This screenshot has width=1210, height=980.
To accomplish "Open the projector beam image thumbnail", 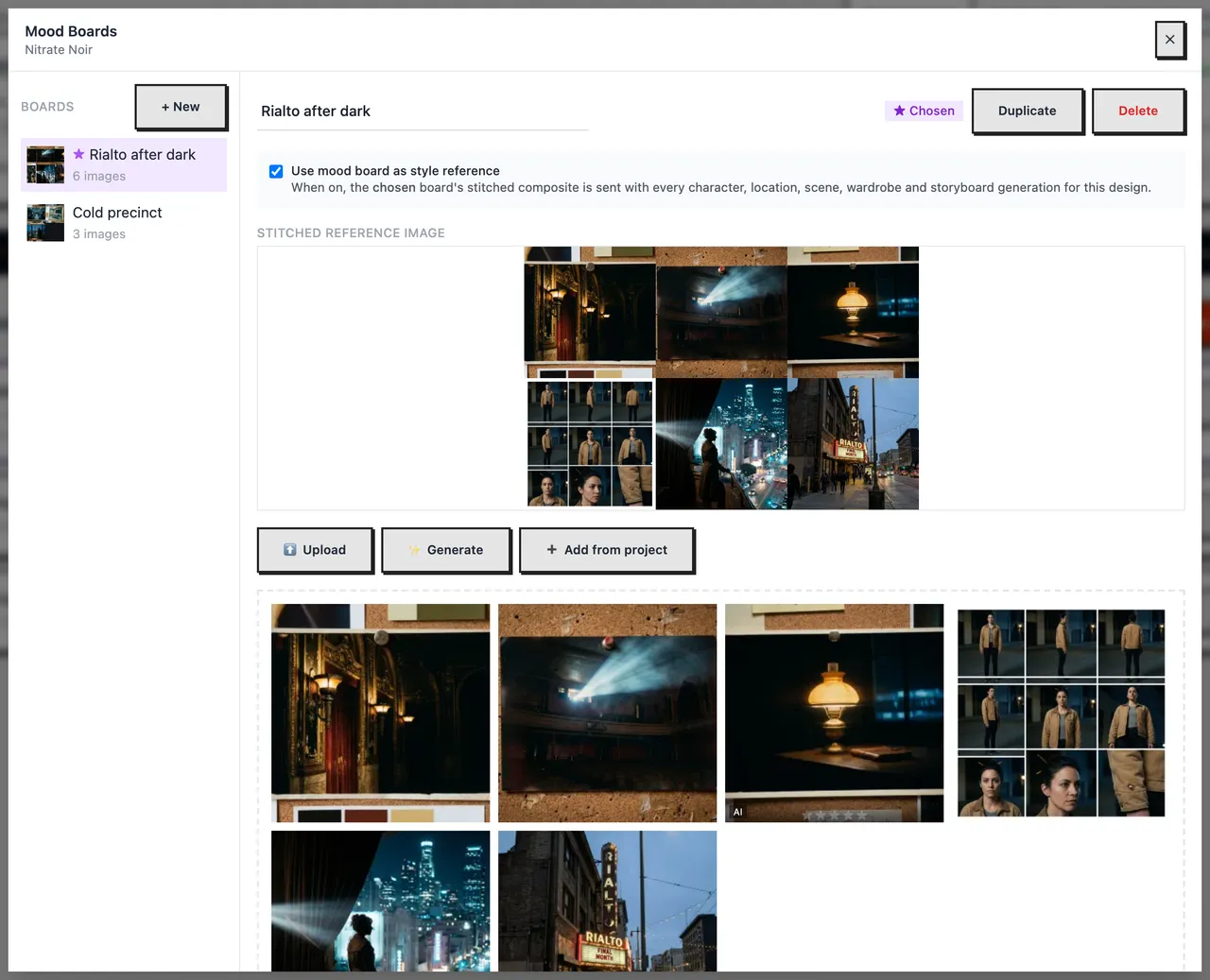I will [x=608, y=714].
